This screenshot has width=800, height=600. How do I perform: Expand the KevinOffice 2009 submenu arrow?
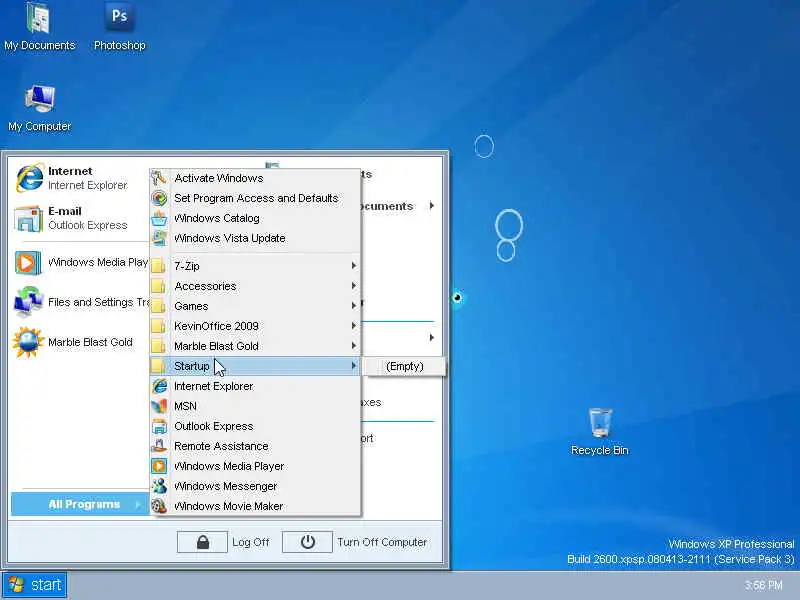click(x=353, y=326)
